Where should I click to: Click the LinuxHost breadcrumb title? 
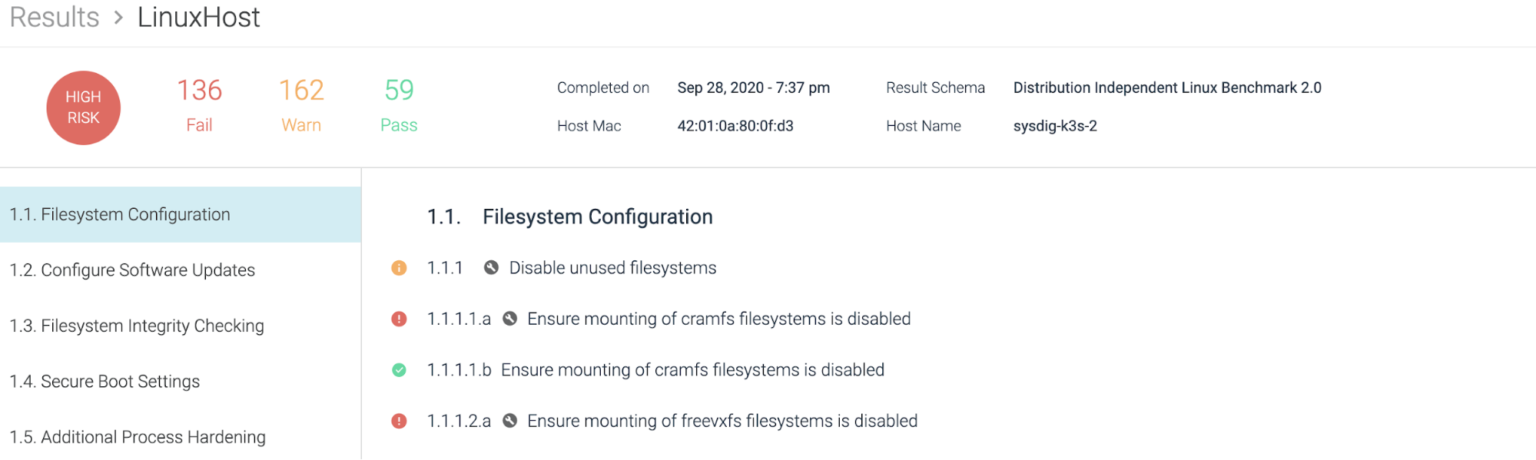199,18
